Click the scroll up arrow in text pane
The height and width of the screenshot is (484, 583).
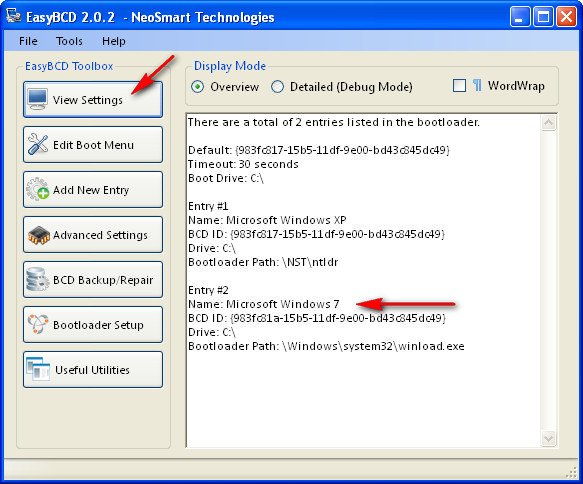tap(549, 123)
